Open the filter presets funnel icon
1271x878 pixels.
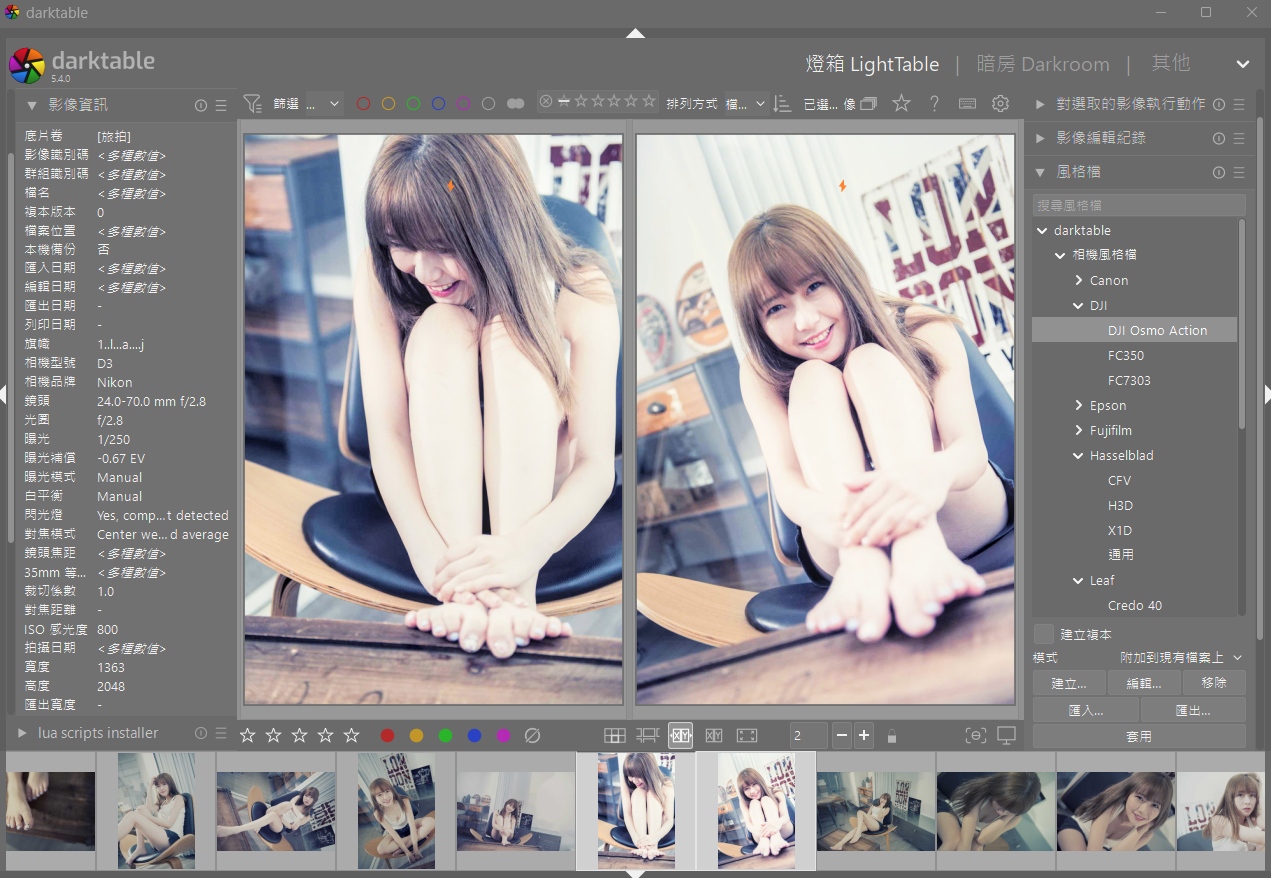(252, 103)
